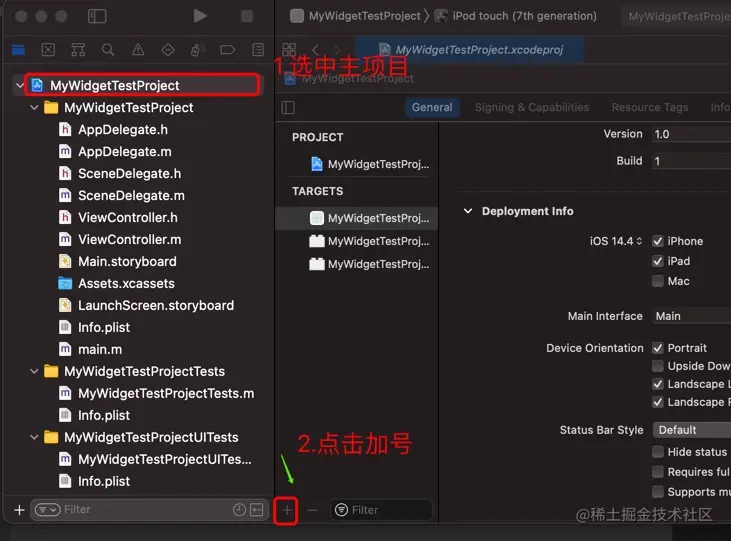
Task: Collapse the MyWidgetTestProjectUITests folder group
Action: coord(34,437)
